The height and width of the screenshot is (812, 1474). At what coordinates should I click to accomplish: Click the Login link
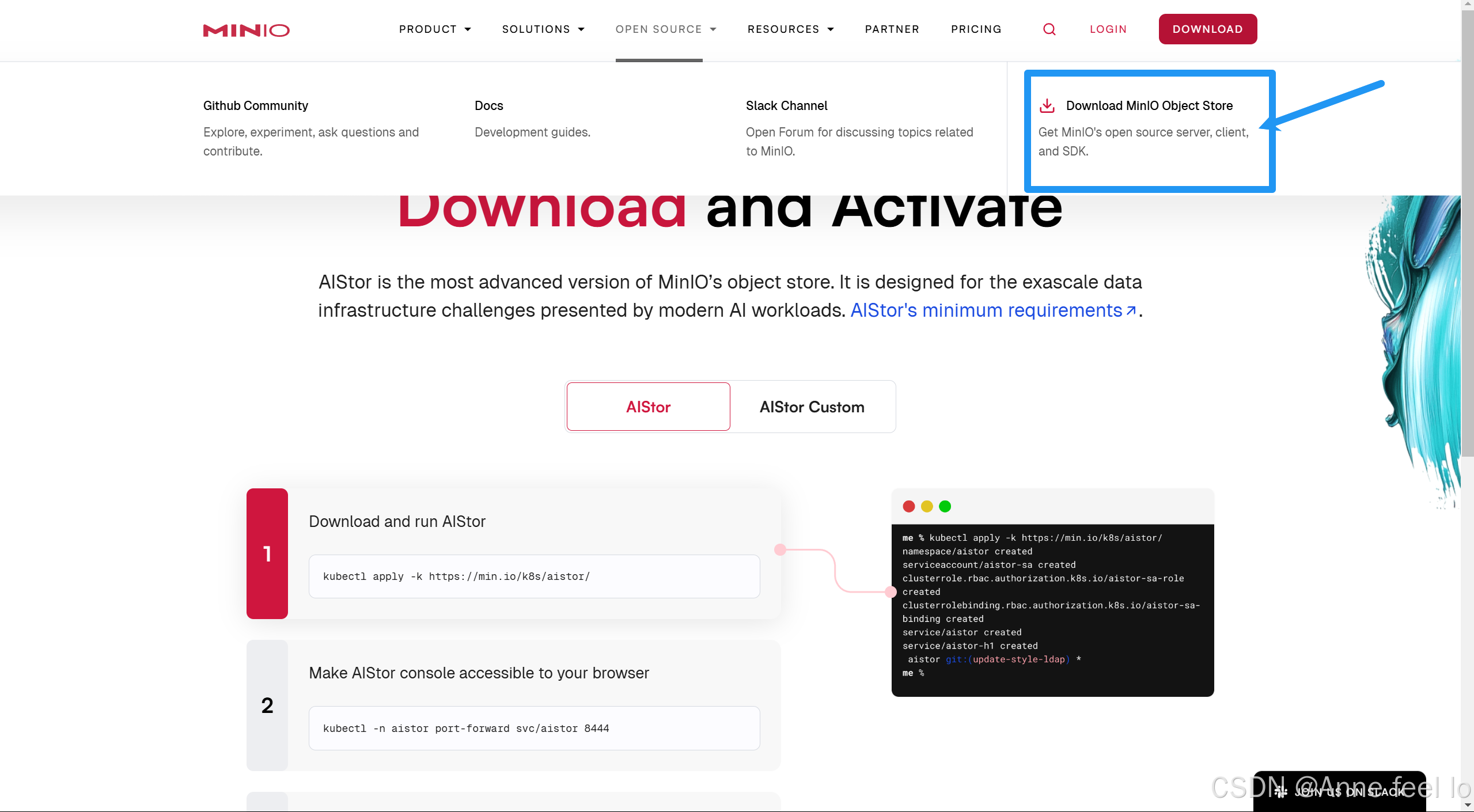pyautogui.click(x=1108, y=29)
